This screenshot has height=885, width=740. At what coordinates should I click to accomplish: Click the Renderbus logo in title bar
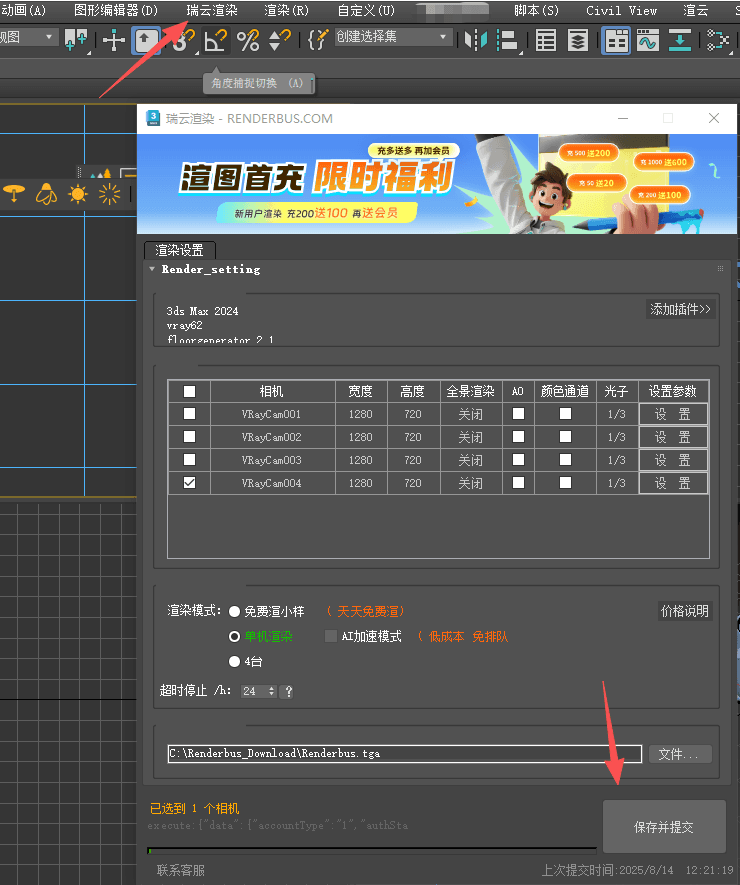(x=153, y=118)
